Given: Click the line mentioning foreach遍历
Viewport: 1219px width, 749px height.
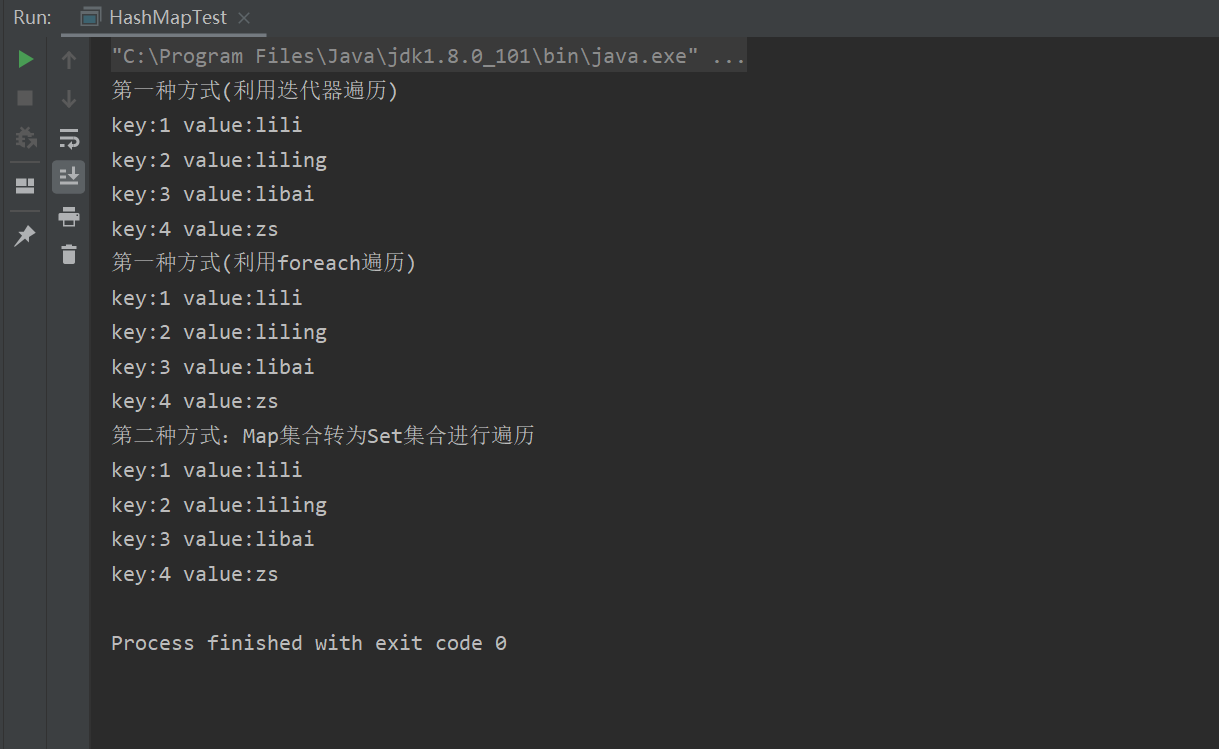Looking at the screenshot, I should [x=264, y=263].
